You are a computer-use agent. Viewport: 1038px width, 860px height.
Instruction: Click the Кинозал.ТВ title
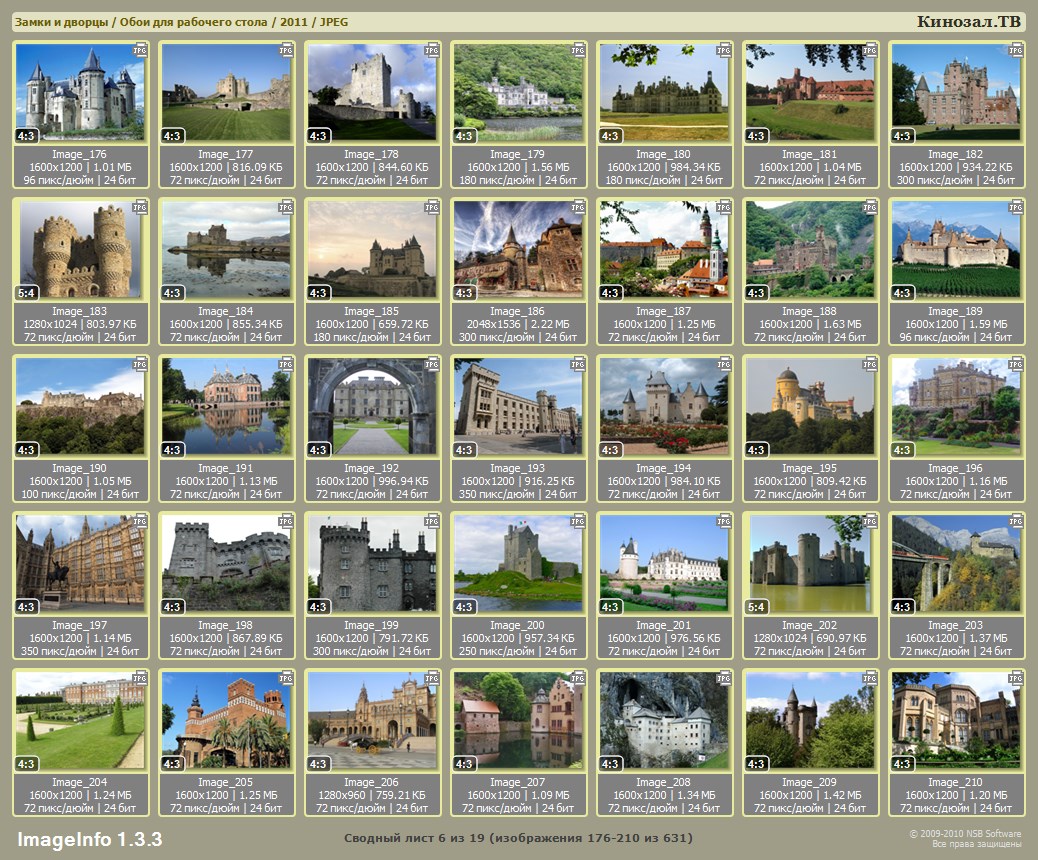coord(968,21)
